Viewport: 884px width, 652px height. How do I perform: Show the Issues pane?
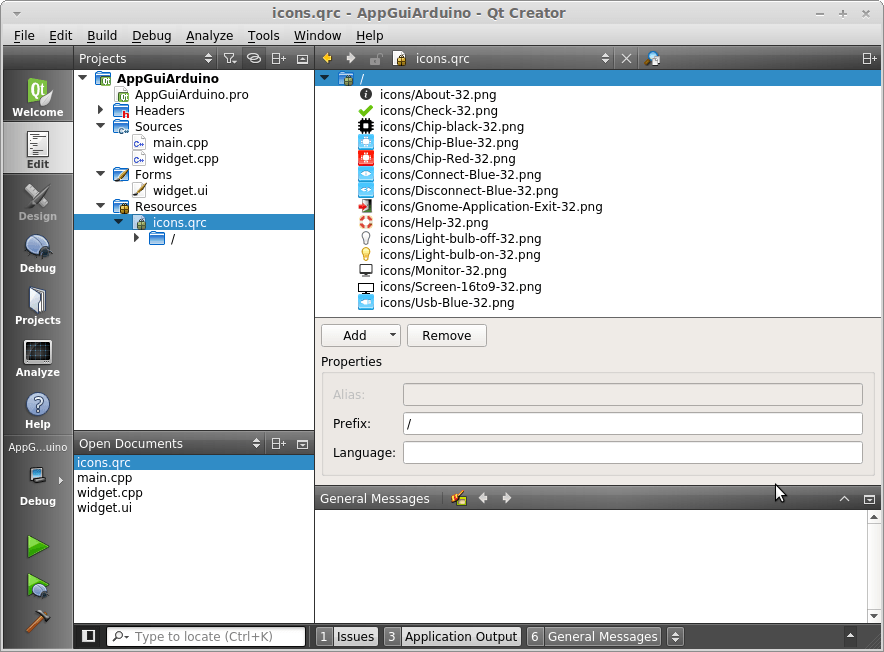pos(347,636)
